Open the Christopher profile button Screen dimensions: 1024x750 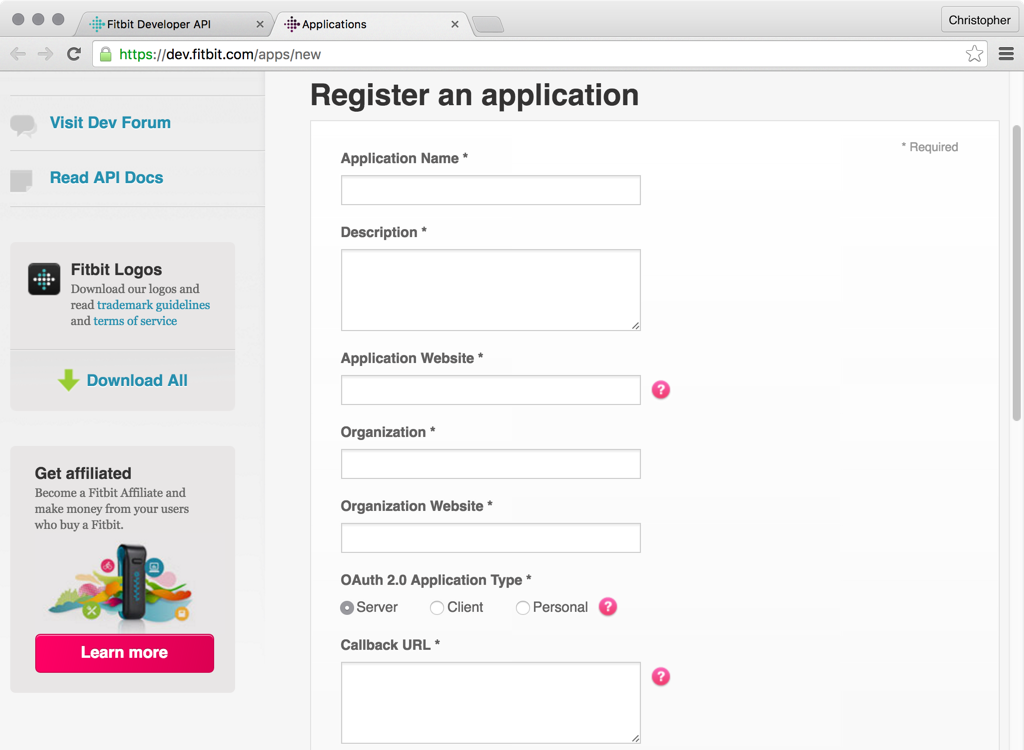[x=979, y=20]
